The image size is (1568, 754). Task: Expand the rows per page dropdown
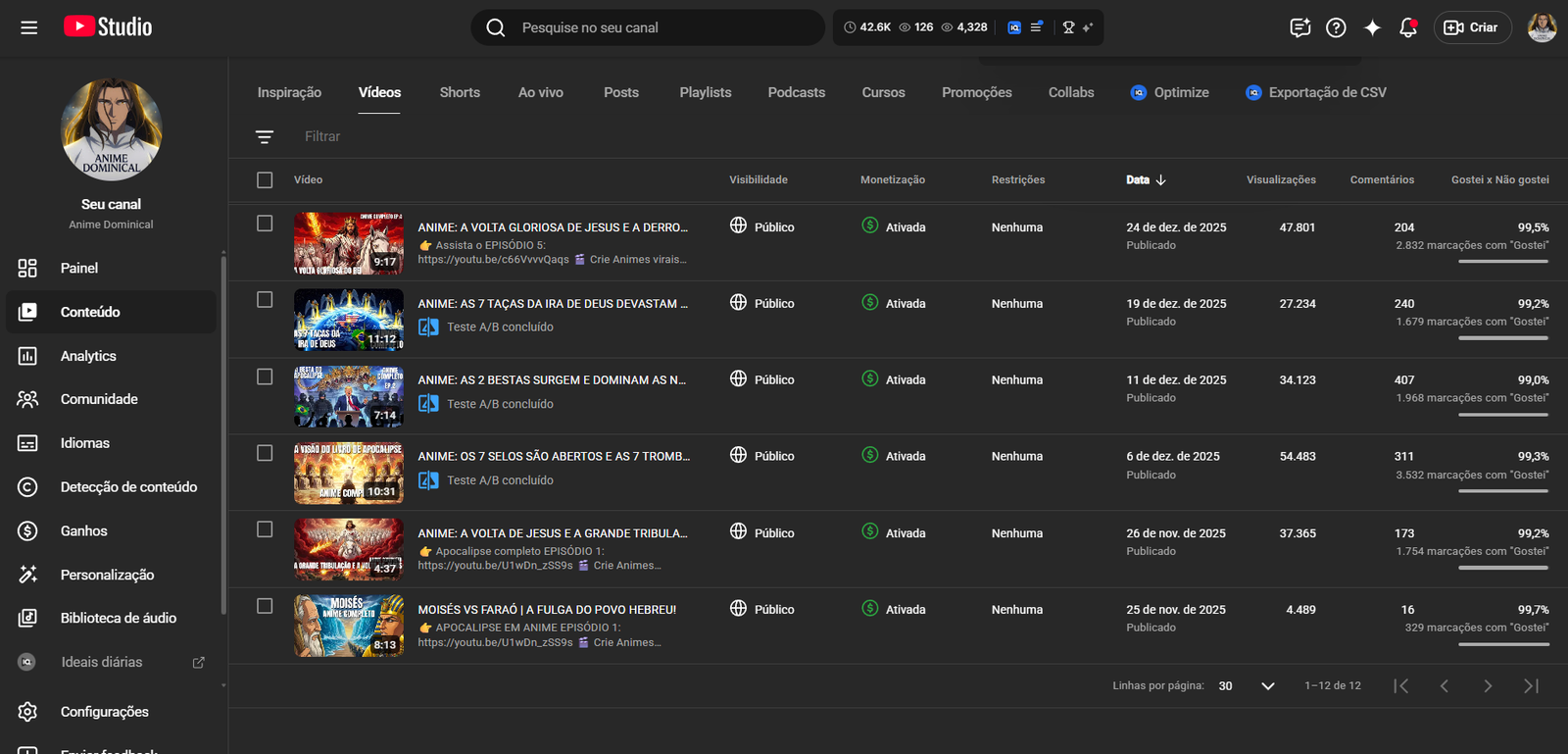(x=1267, y=685)
